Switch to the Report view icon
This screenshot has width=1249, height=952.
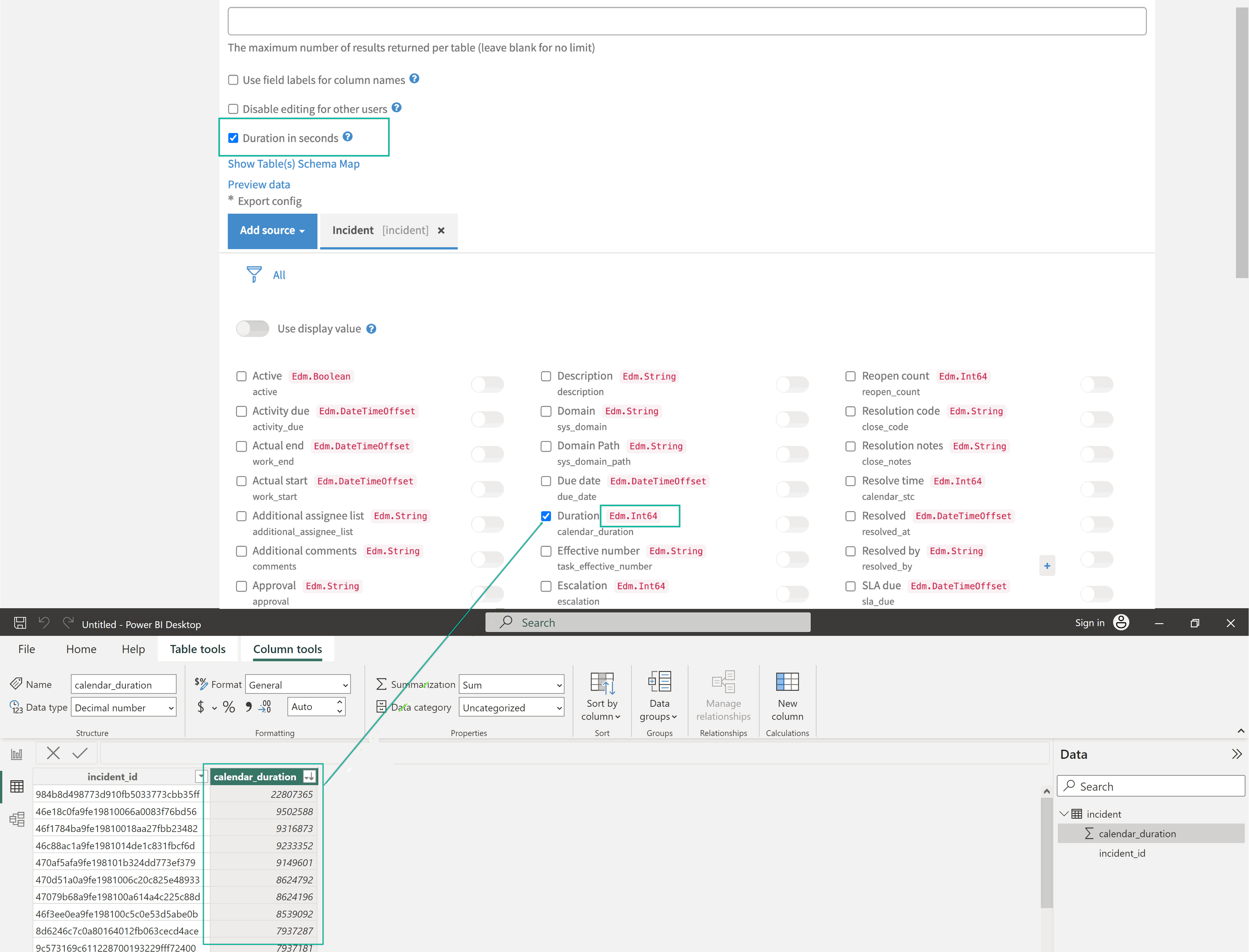17,754
